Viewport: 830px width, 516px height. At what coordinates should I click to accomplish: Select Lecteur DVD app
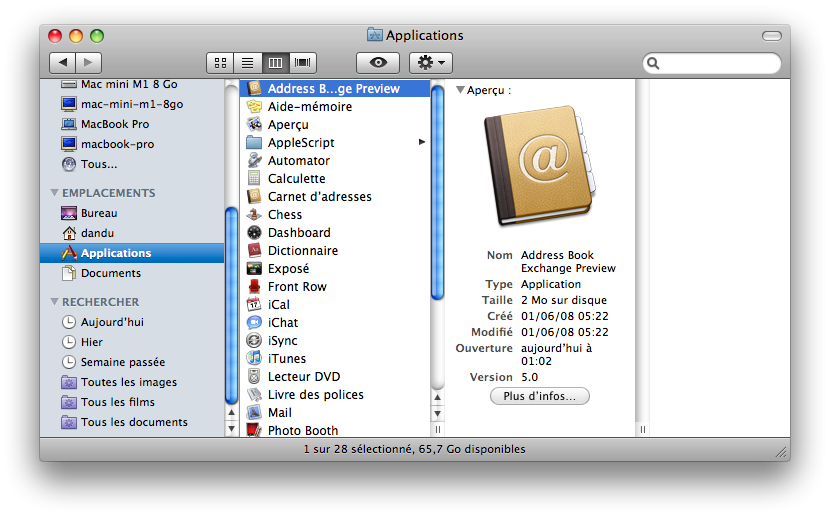tap(335, 376)
